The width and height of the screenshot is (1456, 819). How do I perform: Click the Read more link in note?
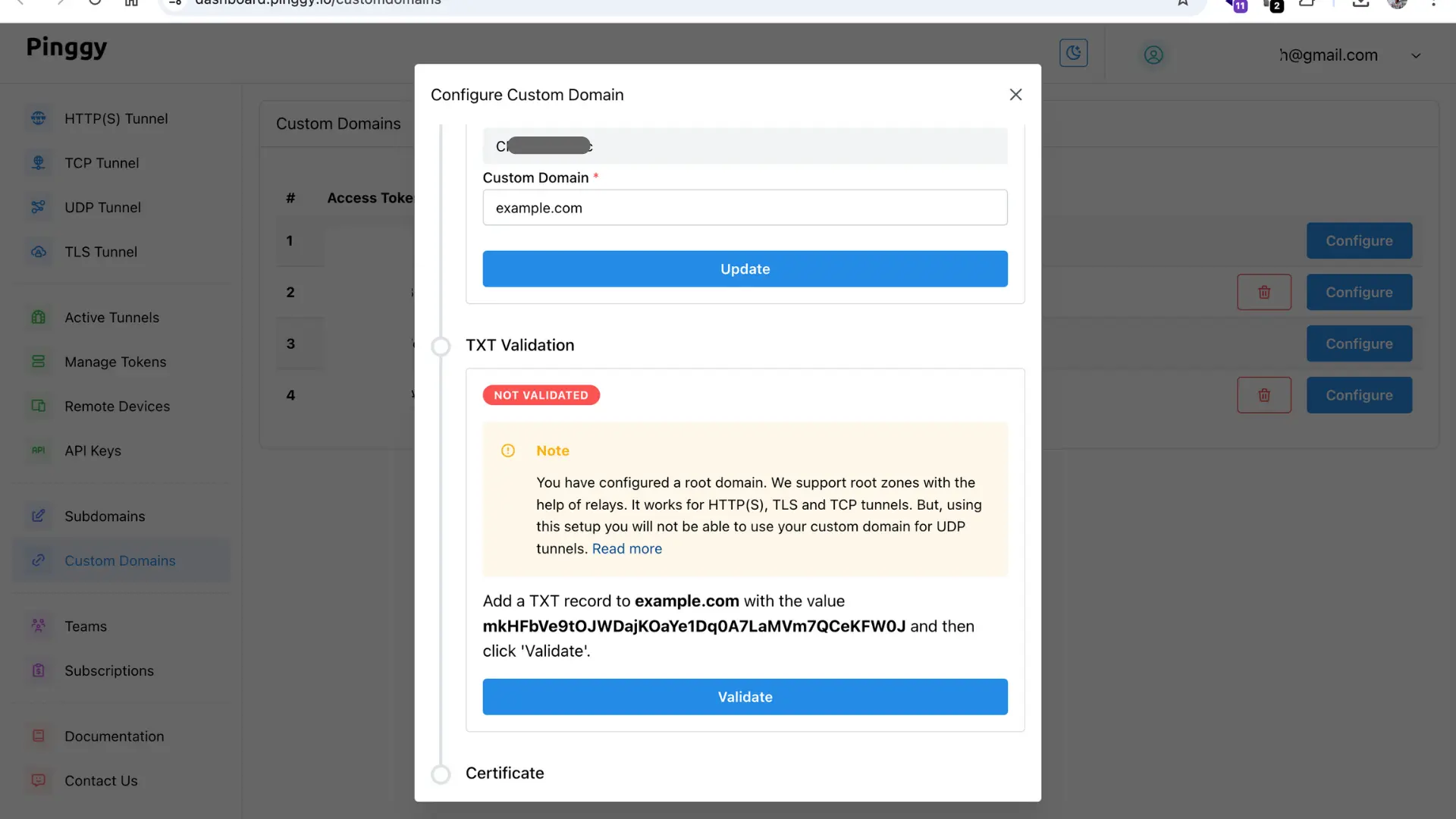point(627,548)
